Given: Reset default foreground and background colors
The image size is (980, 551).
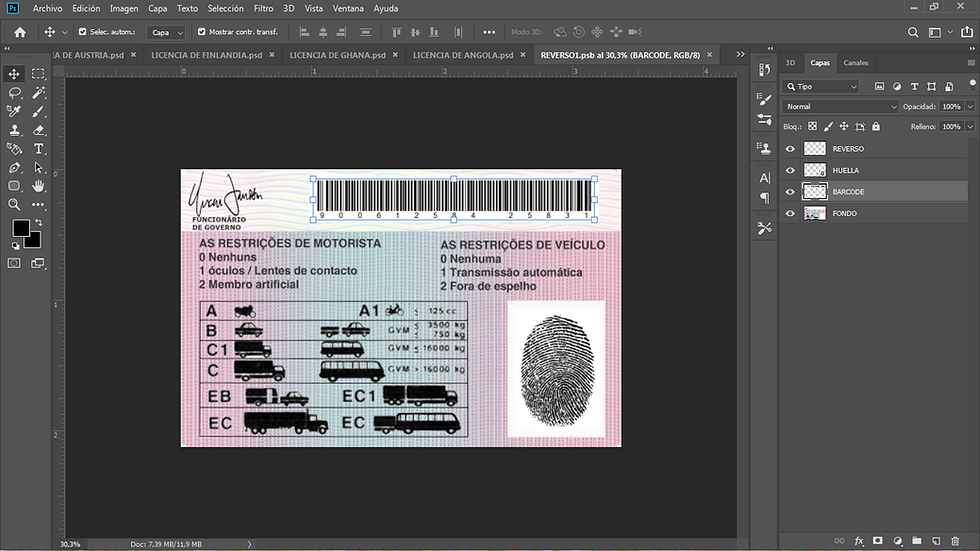Looking at the screenshot, I should (15, 246).
